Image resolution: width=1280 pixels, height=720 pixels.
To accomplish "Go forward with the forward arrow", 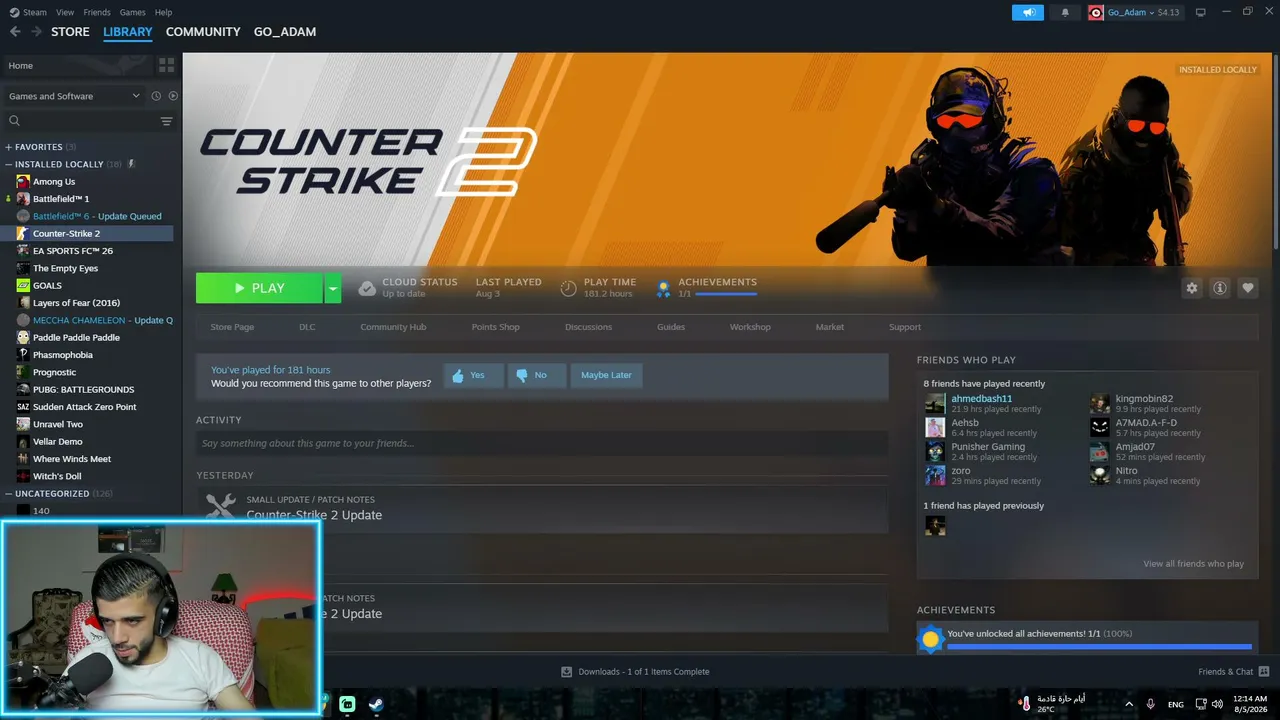I will [37, 32].
